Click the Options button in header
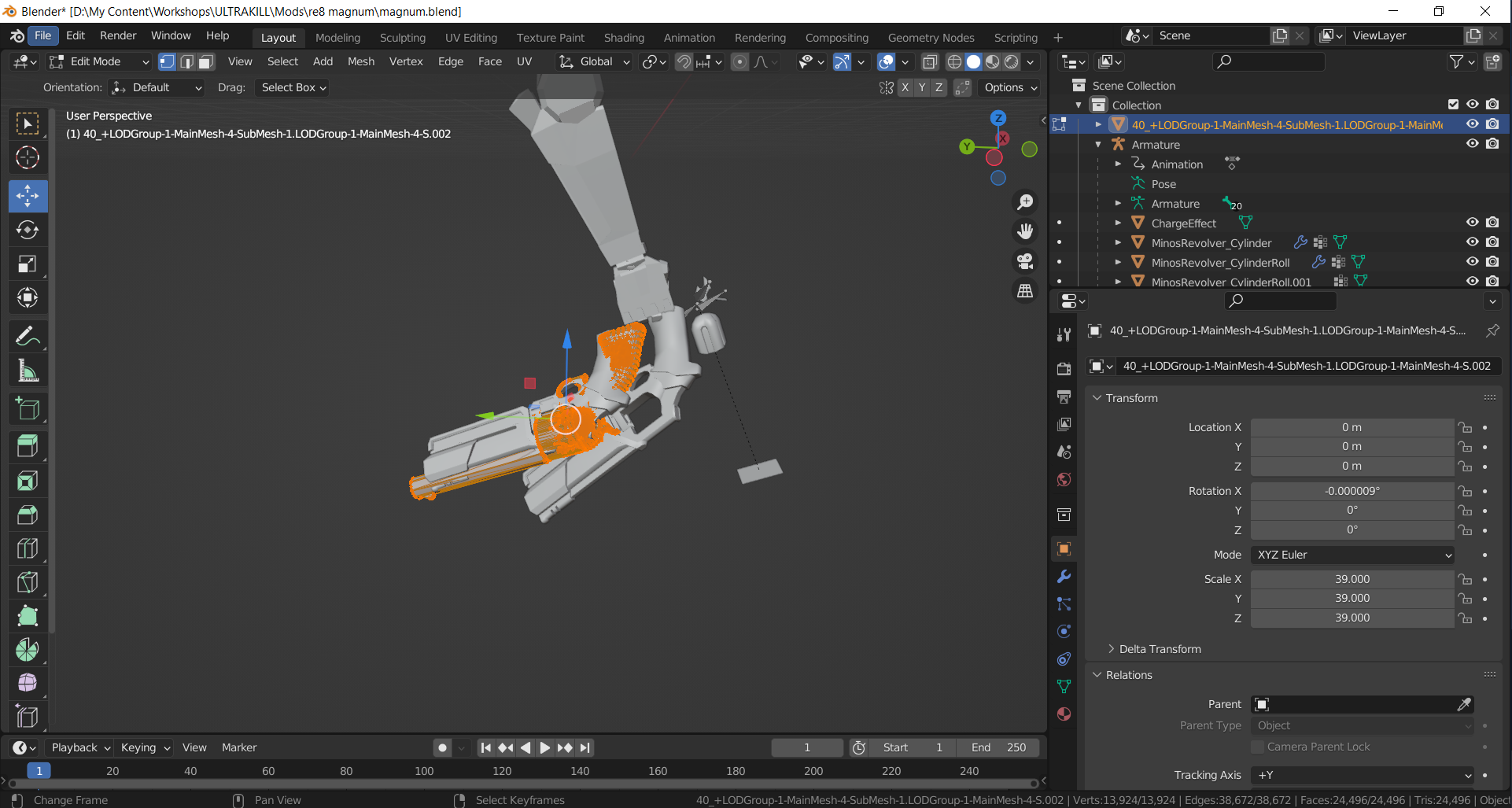The height and width of the screenshot is (808, 1512). 1010,87
